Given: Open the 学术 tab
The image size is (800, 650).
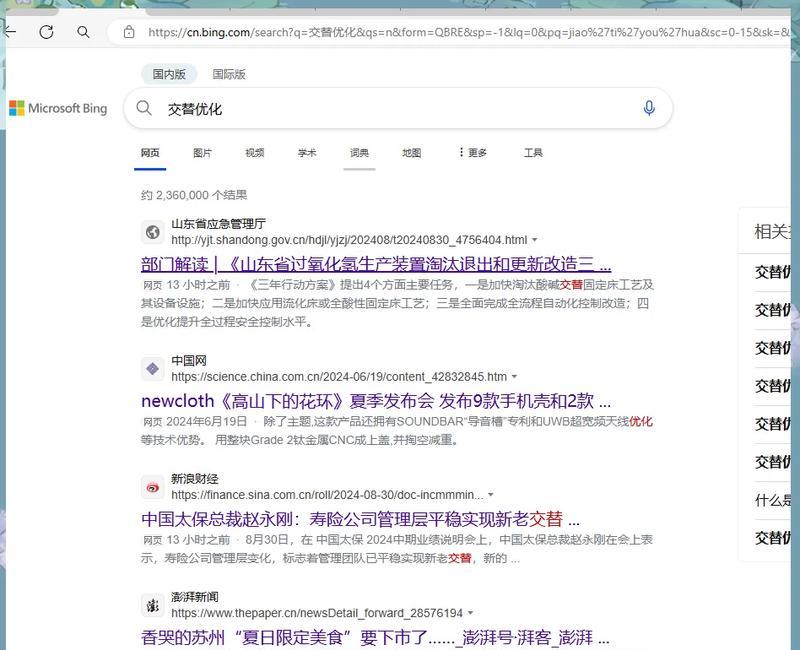Looking at the screenshot, I should click(x=307, y=153).
